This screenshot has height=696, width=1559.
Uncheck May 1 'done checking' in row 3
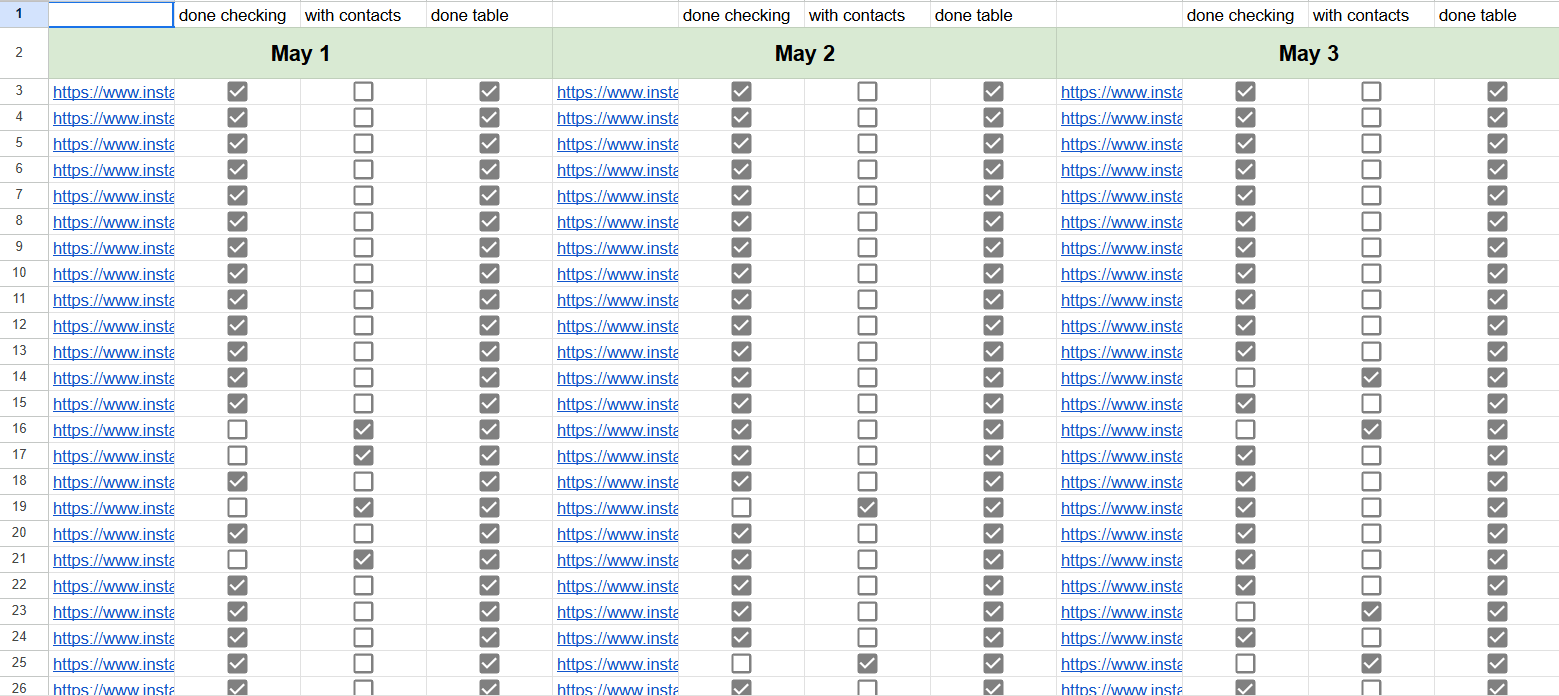237,92
